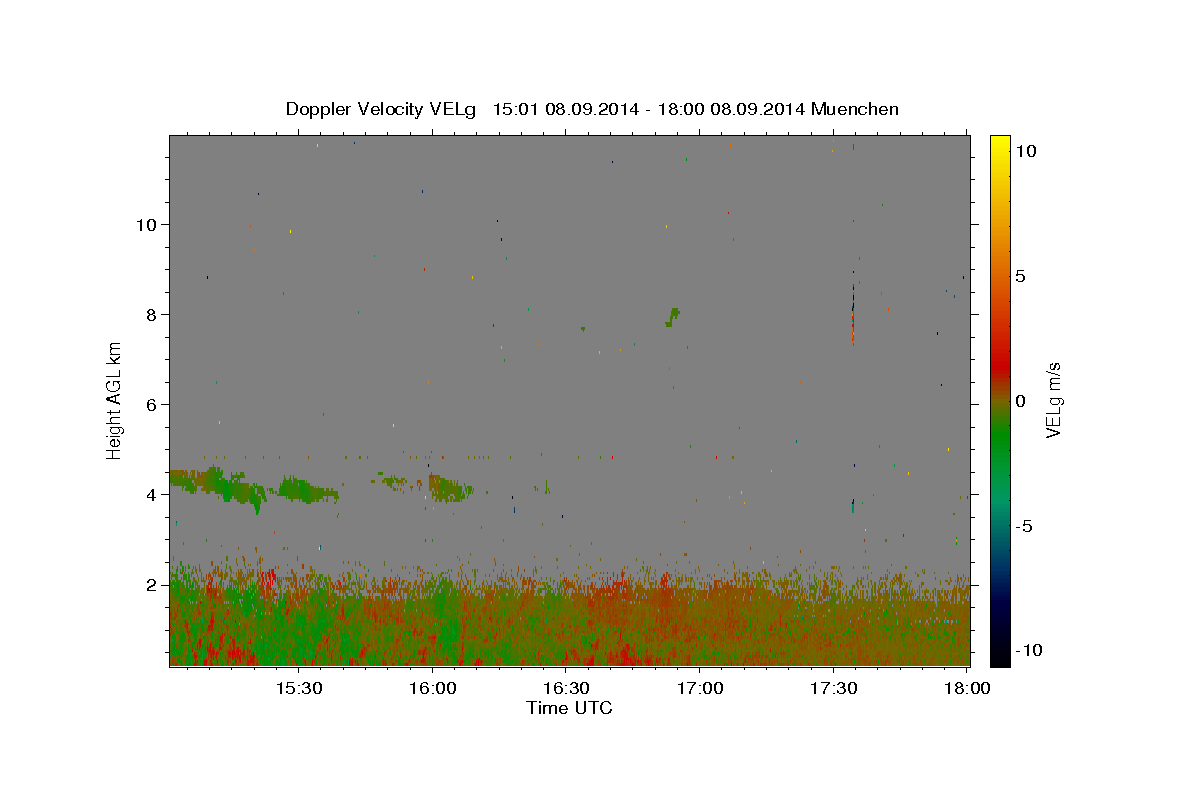Click the height tick label 4
This screenshot has width=1200, height=800.
pyautogui.click(x=153, y=495)
